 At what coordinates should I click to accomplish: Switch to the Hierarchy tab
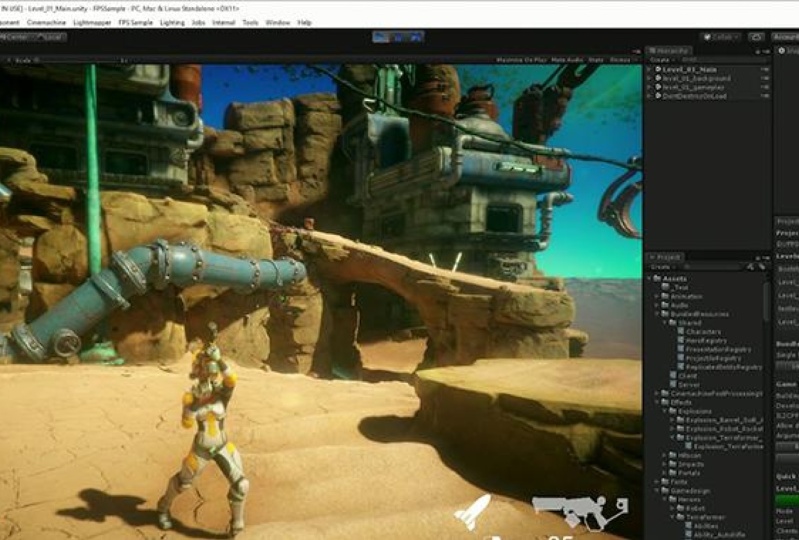coord(669,51)
